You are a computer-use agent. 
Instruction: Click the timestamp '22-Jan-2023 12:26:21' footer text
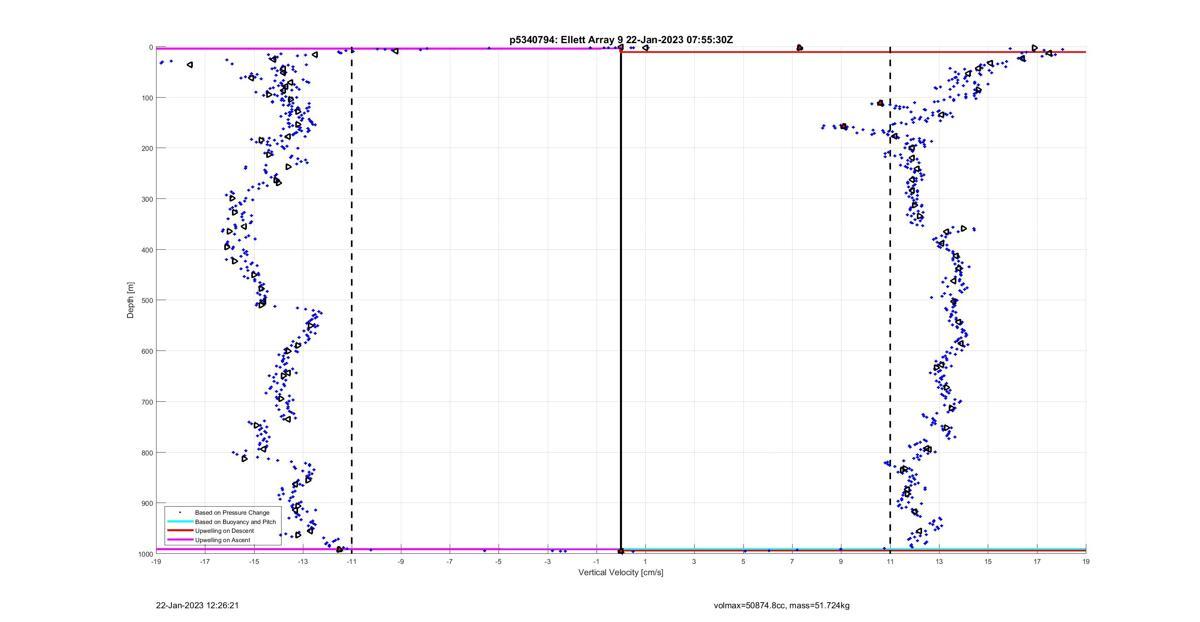pyautogui.click(x=197, y=605)
